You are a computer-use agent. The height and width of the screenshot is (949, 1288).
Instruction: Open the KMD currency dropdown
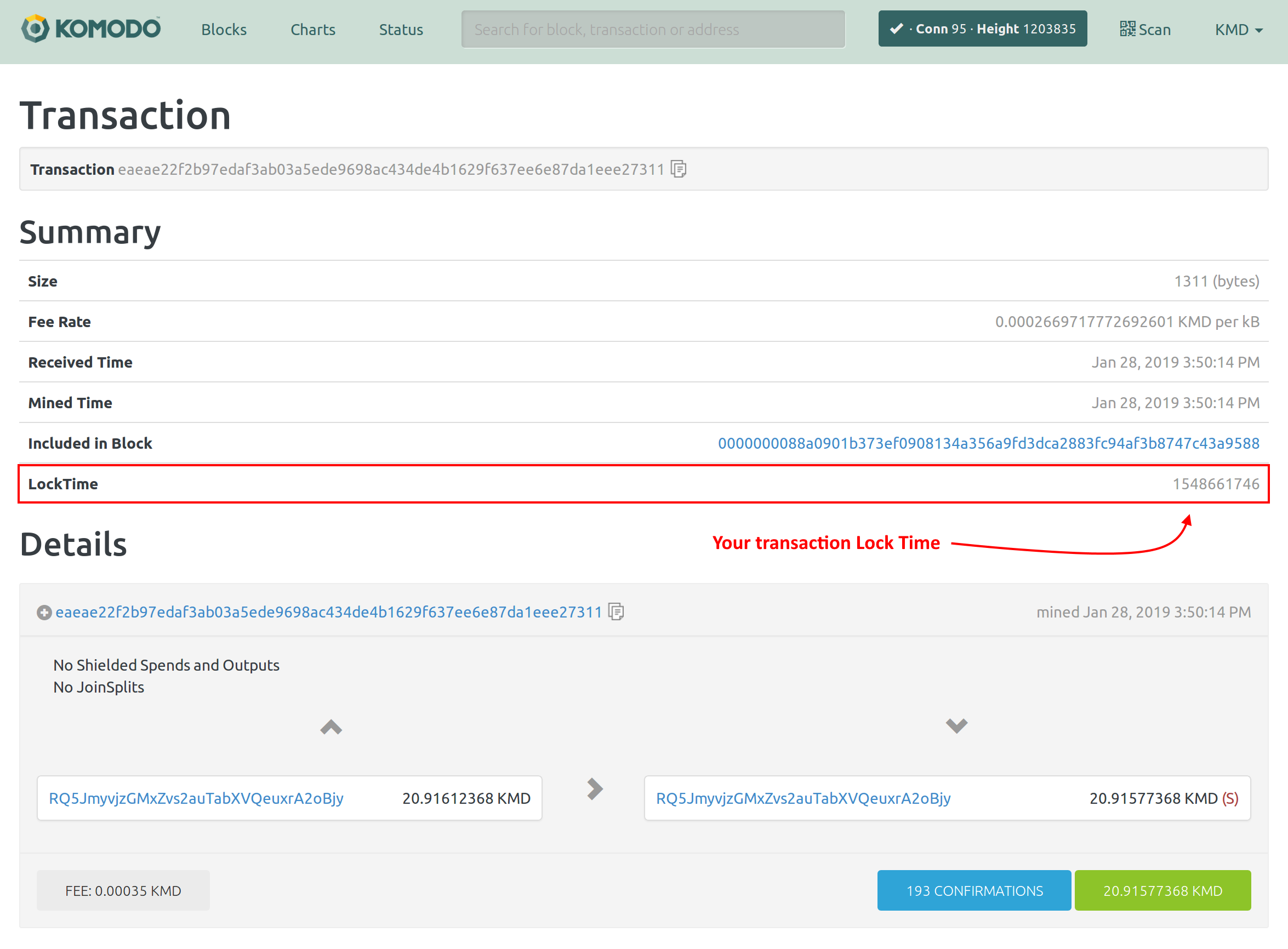(x=1238, y=29)
